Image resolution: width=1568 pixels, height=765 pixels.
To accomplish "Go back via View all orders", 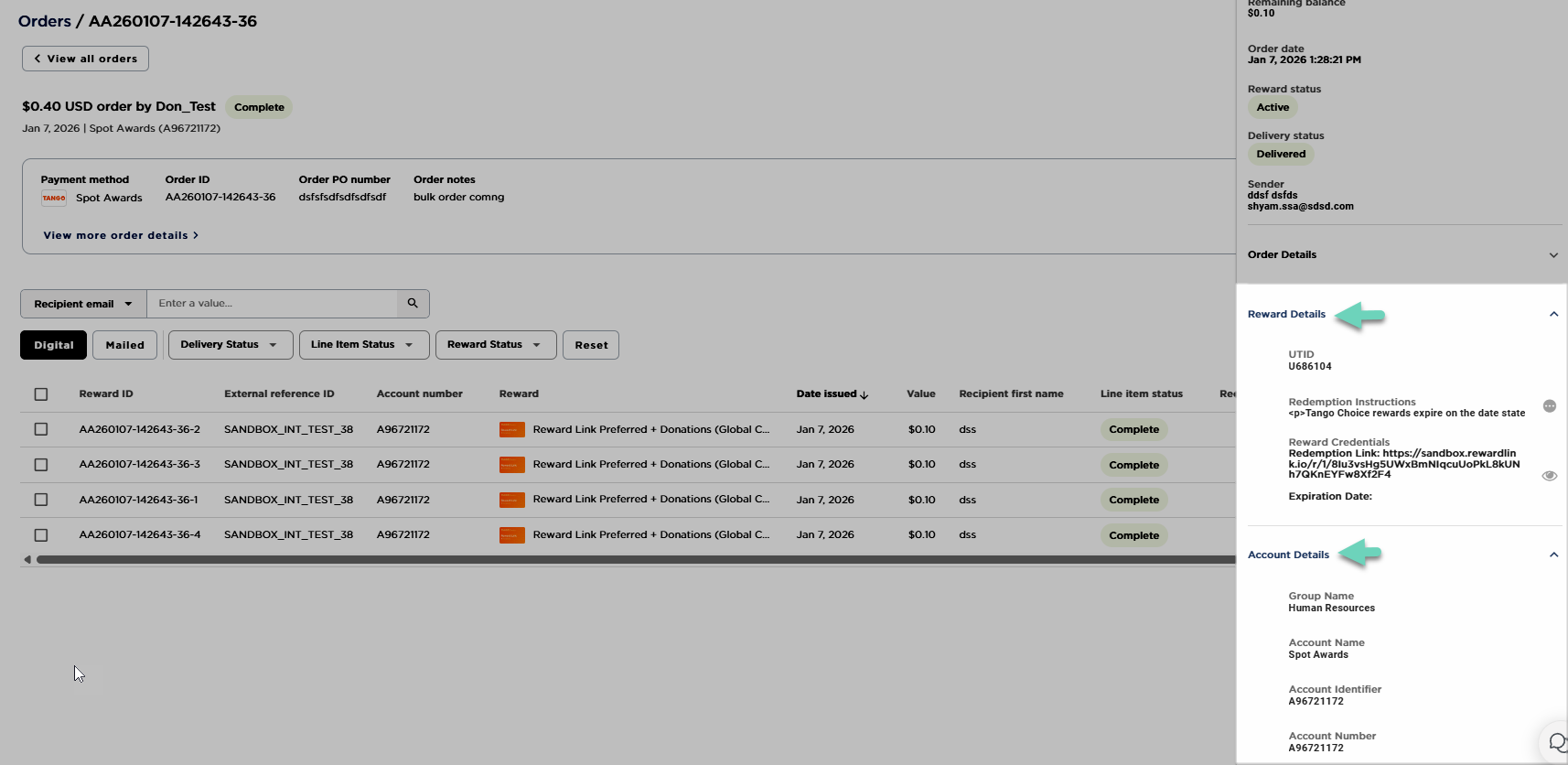I will point(85,59).
